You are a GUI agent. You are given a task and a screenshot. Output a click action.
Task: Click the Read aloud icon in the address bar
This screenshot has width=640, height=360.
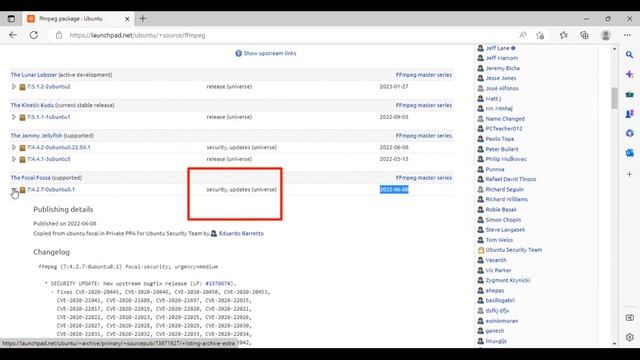click(523, 35)
